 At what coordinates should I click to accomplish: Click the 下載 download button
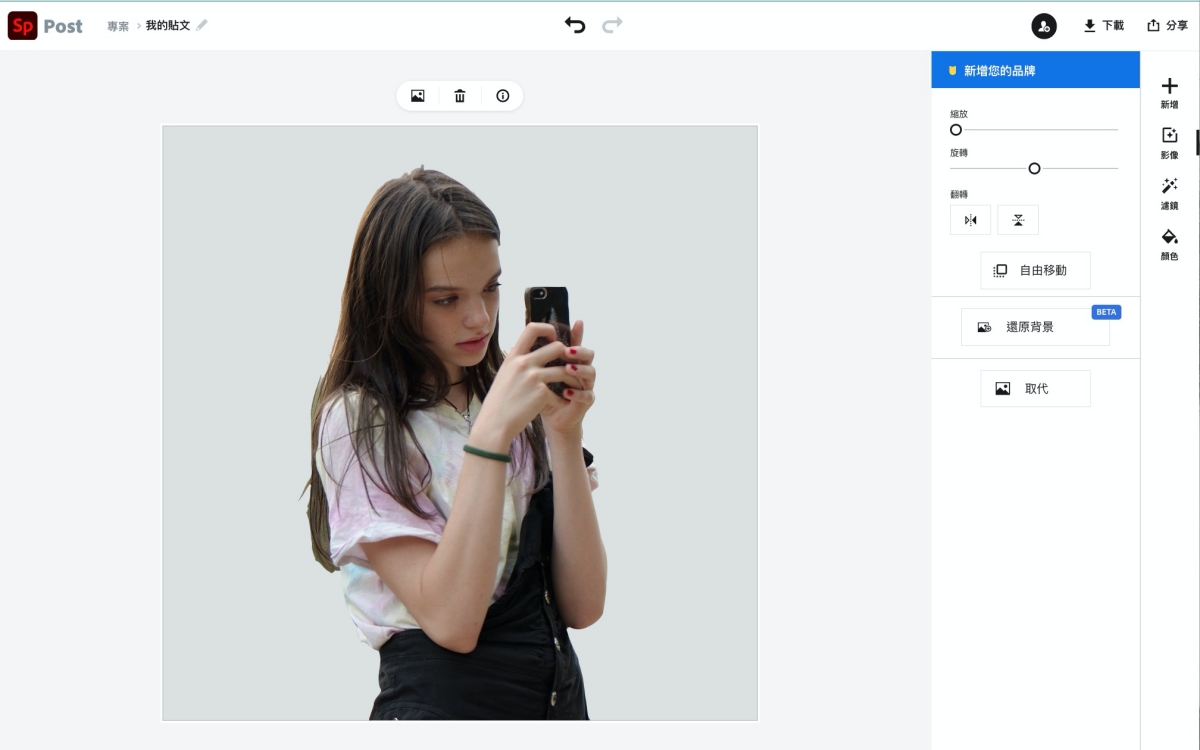[x=1104, y=26]
